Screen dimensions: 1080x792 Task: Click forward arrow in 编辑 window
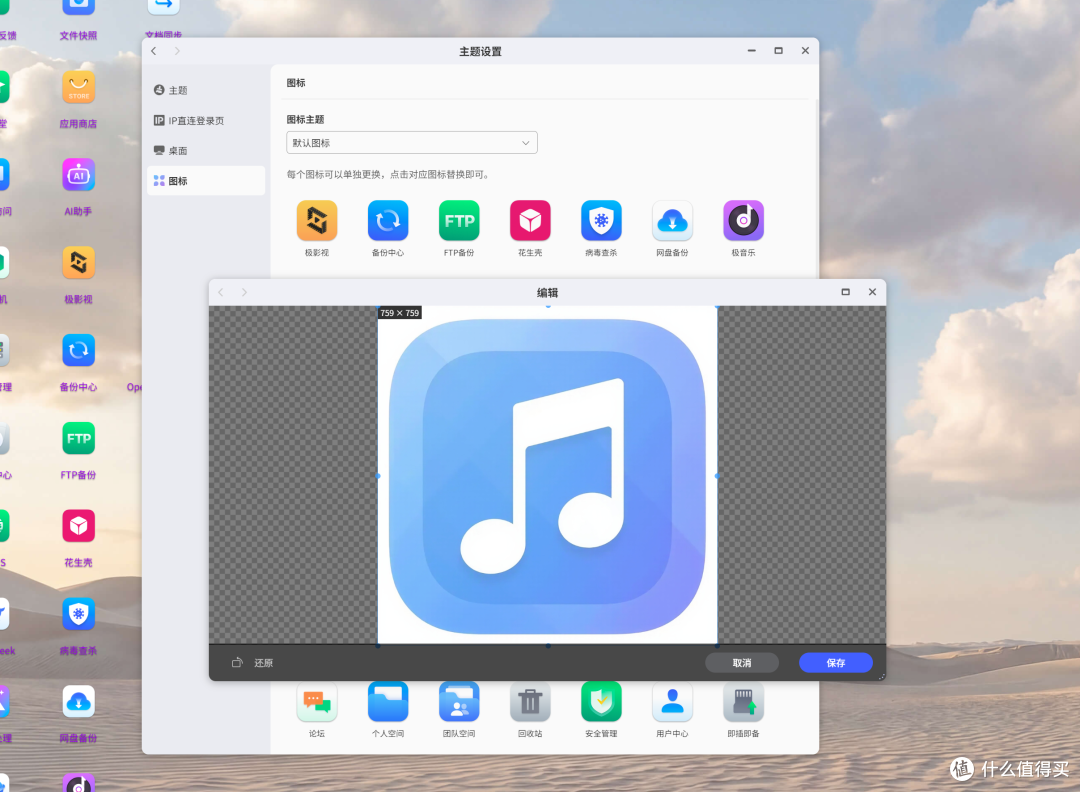[x=245, y=292]
